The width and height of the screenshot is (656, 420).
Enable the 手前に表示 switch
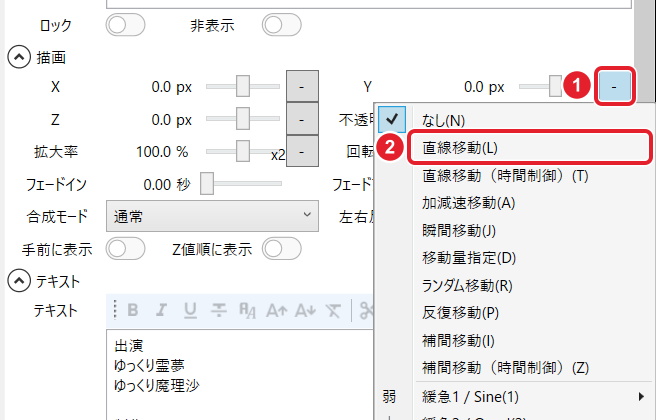126,249
